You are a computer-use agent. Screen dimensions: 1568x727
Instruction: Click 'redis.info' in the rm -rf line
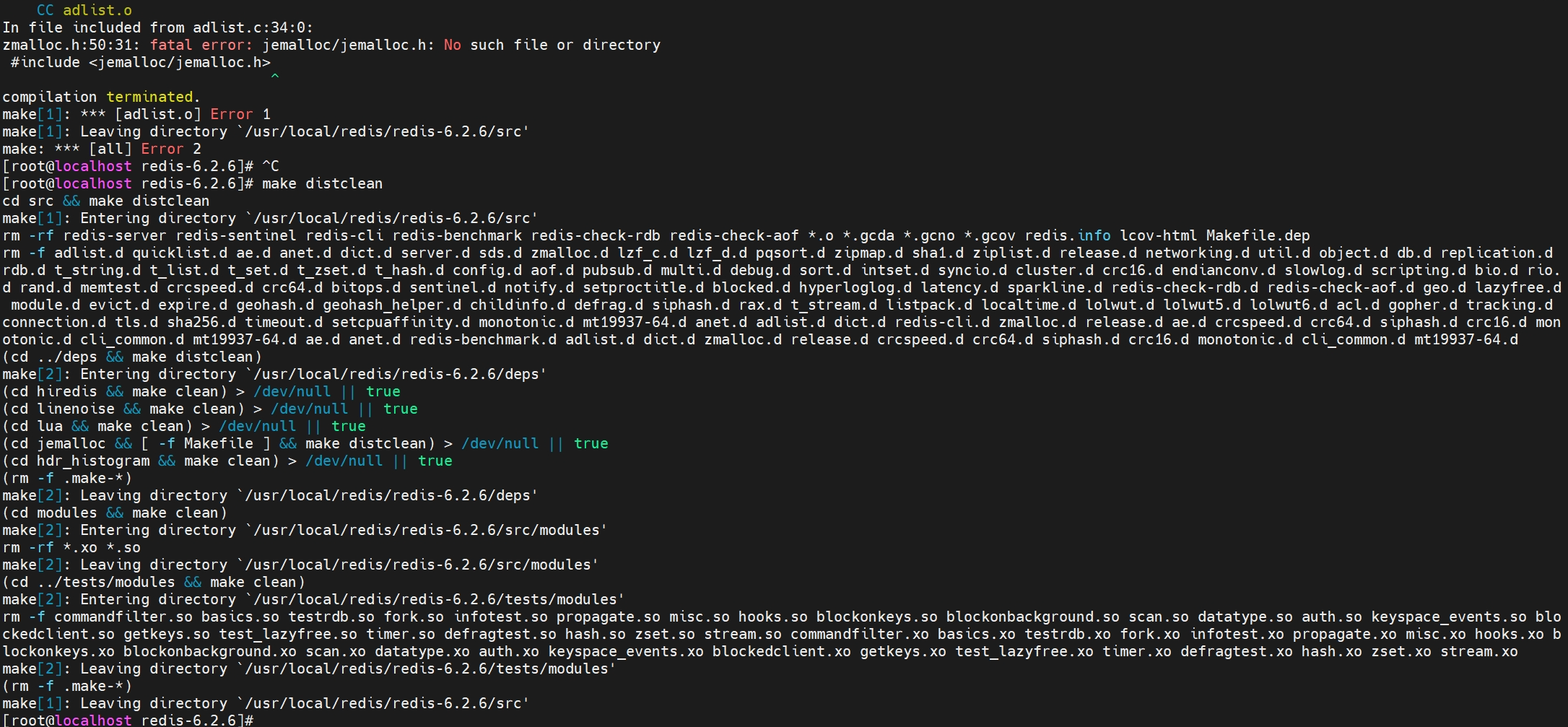(1068, 235)
